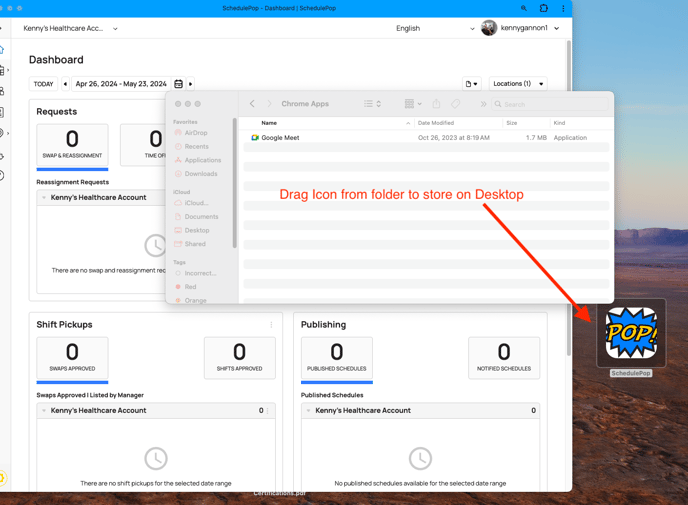Open browser three-dot menu in title bar
This screenshot has height=505, width=688.
click(x=563, y=8)
